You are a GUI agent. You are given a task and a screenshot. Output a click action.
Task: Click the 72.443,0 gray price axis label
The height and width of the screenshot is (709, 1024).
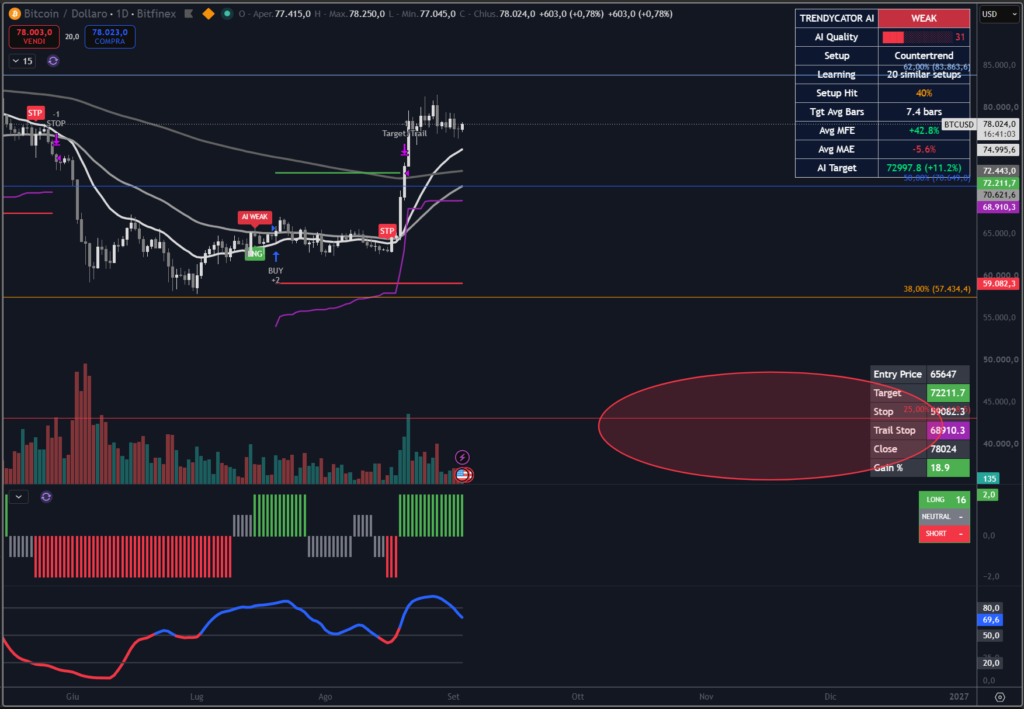999,171
